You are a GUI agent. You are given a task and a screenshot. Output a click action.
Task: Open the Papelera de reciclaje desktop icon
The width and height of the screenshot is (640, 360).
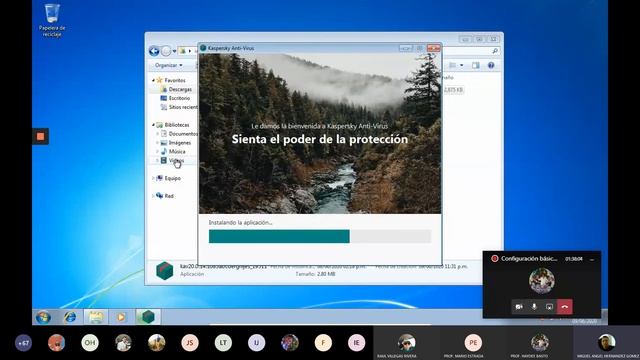(x=52, y=20)
